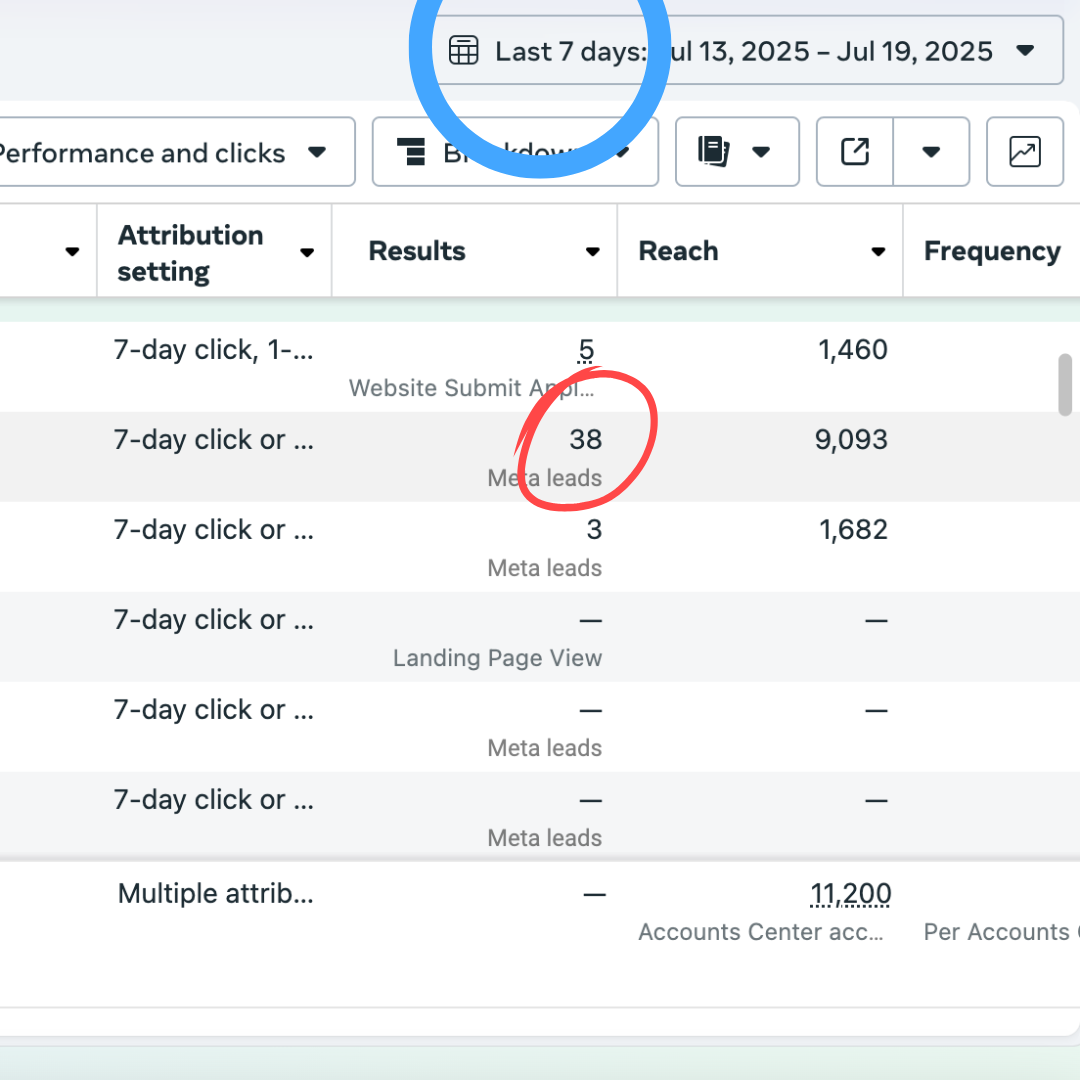Click the underlined result value 5
This screenshot has height=1080, width=1080.
click(x=586, y=351)
